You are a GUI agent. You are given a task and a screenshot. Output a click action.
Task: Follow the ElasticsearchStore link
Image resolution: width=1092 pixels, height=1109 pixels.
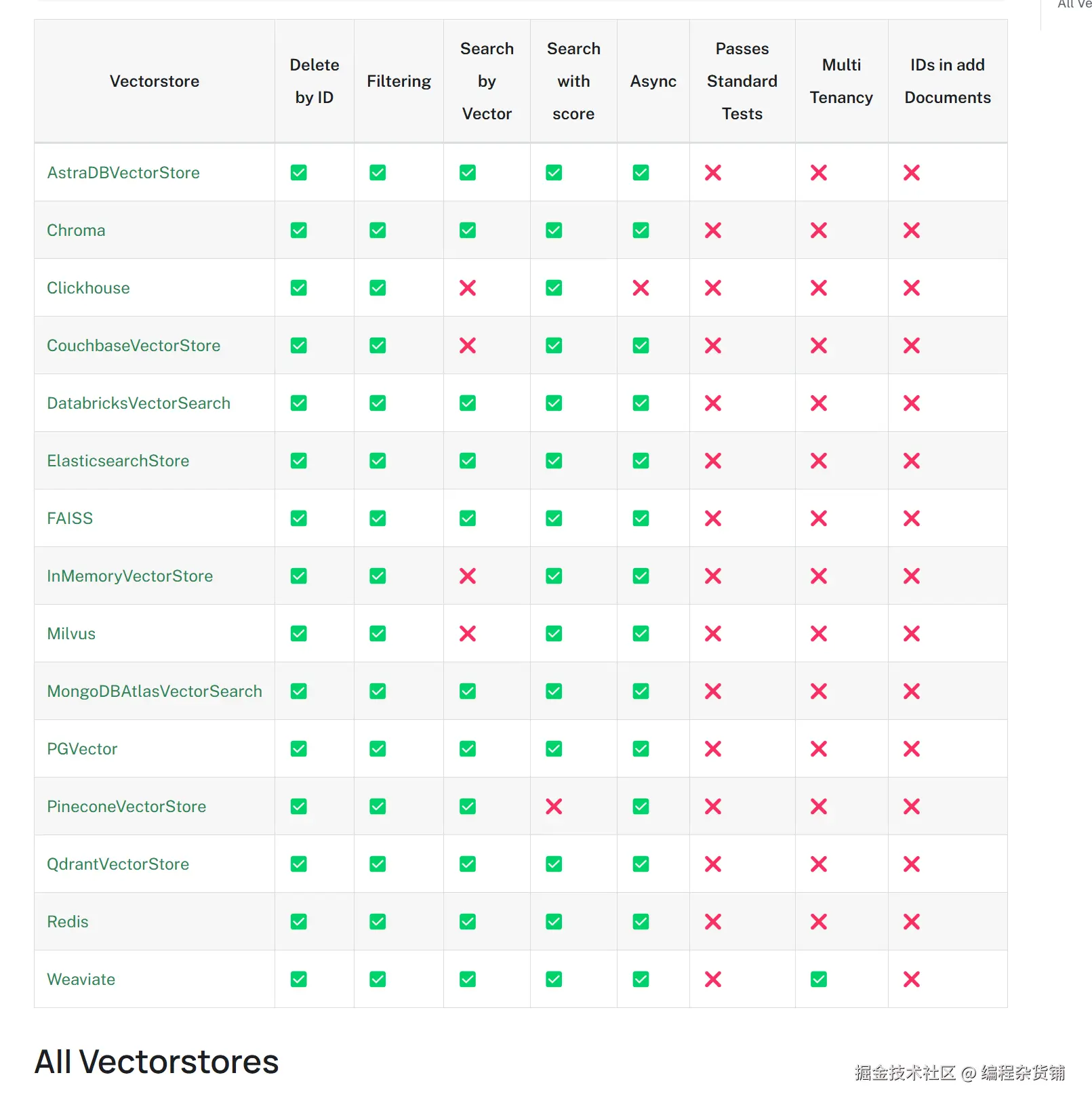click(x=118, y=461)
